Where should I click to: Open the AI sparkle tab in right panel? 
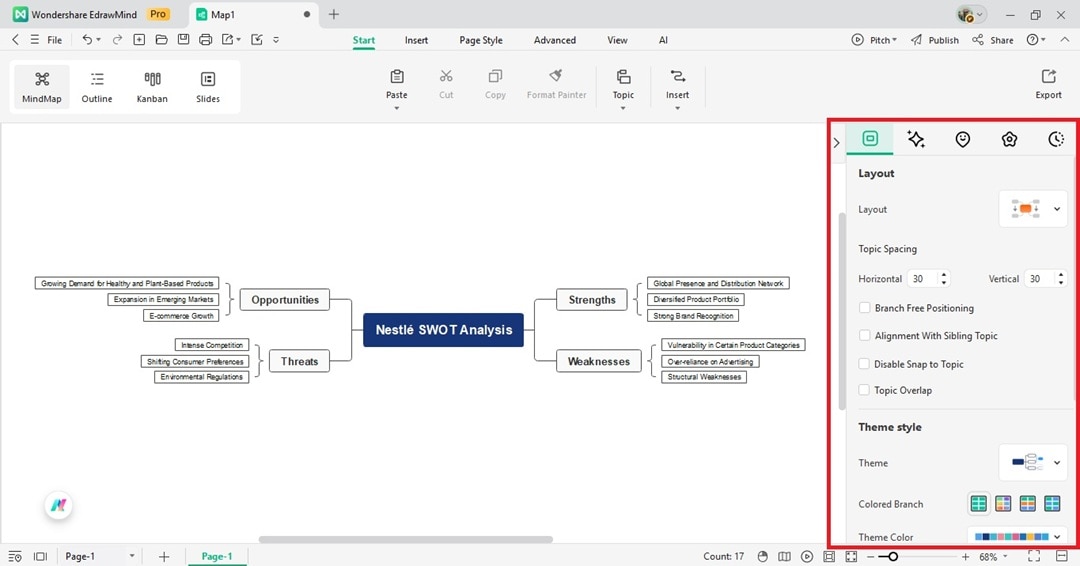(x=916, y=139)
